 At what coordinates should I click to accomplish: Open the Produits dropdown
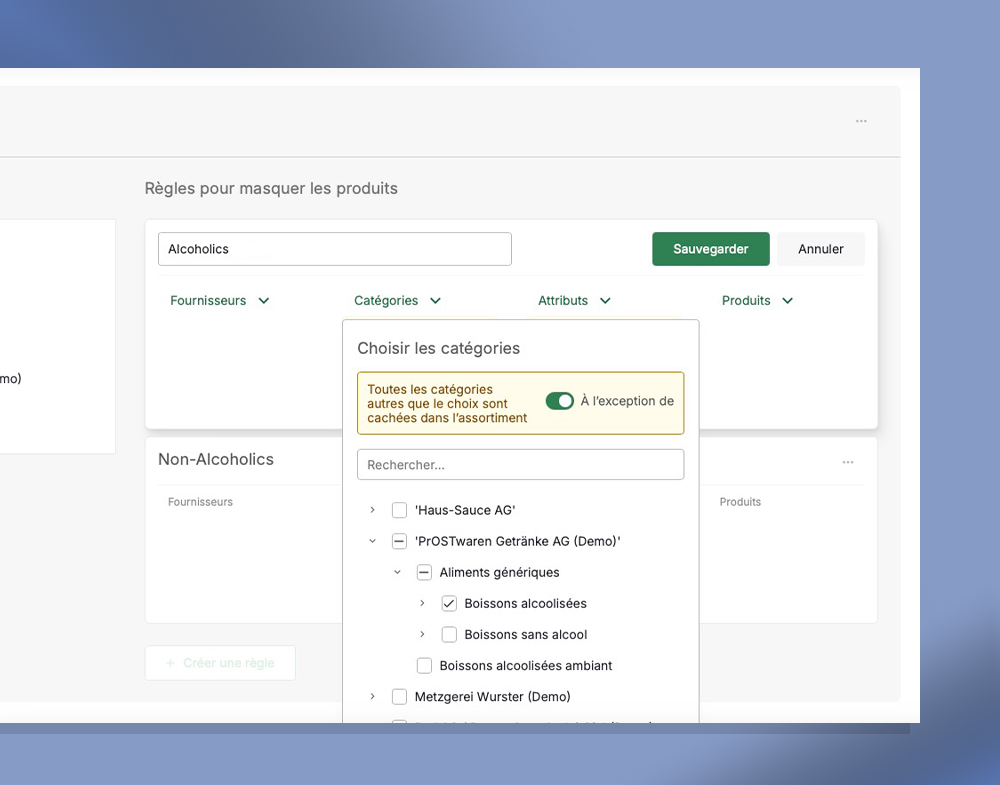click(x=757, y=300)
